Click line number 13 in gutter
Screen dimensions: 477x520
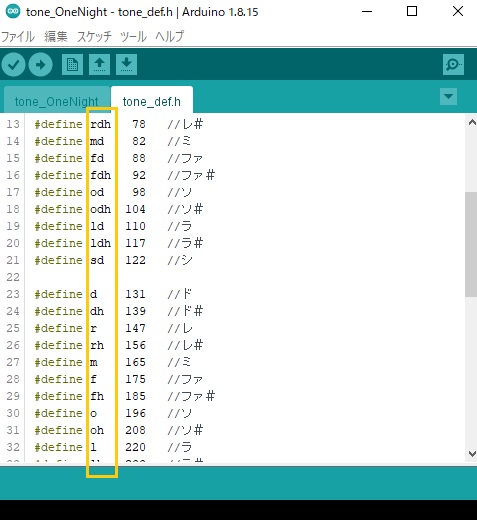coord(13,124)
